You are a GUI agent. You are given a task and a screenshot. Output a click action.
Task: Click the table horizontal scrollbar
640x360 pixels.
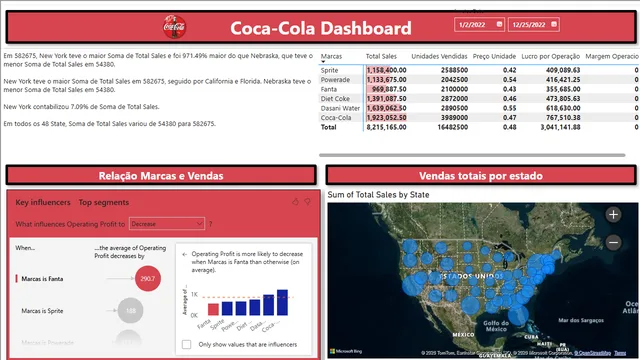pyautogui.click(x=472, y=155)
